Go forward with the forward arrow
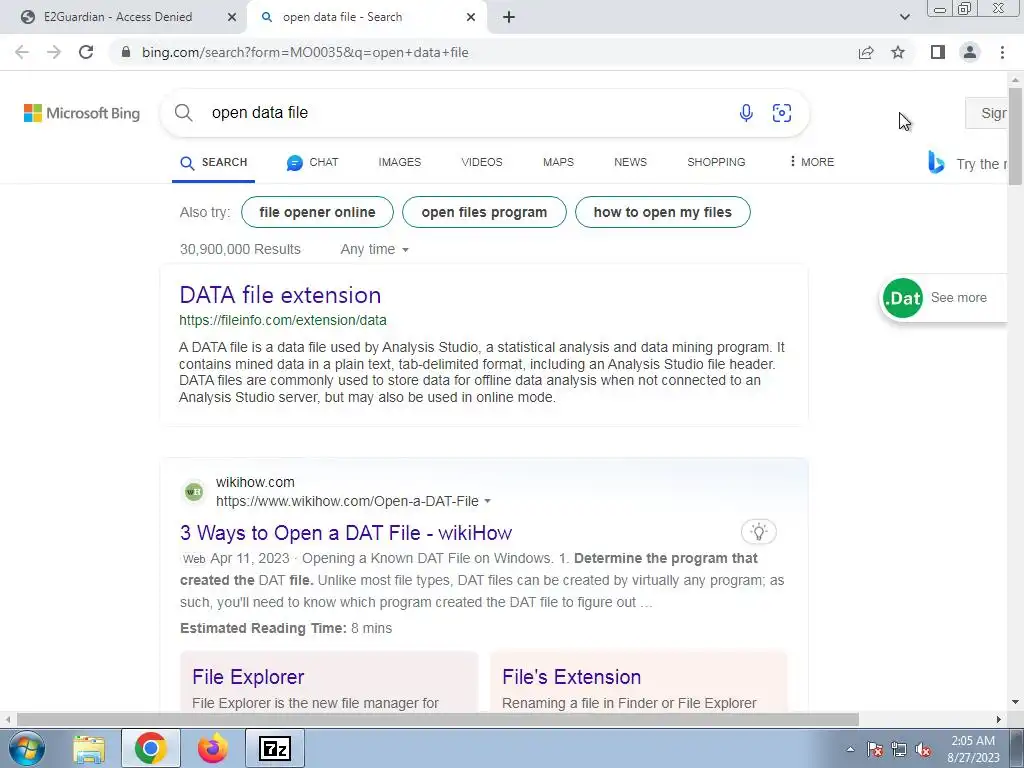The image size is (1024, 768). click(54, 52)
